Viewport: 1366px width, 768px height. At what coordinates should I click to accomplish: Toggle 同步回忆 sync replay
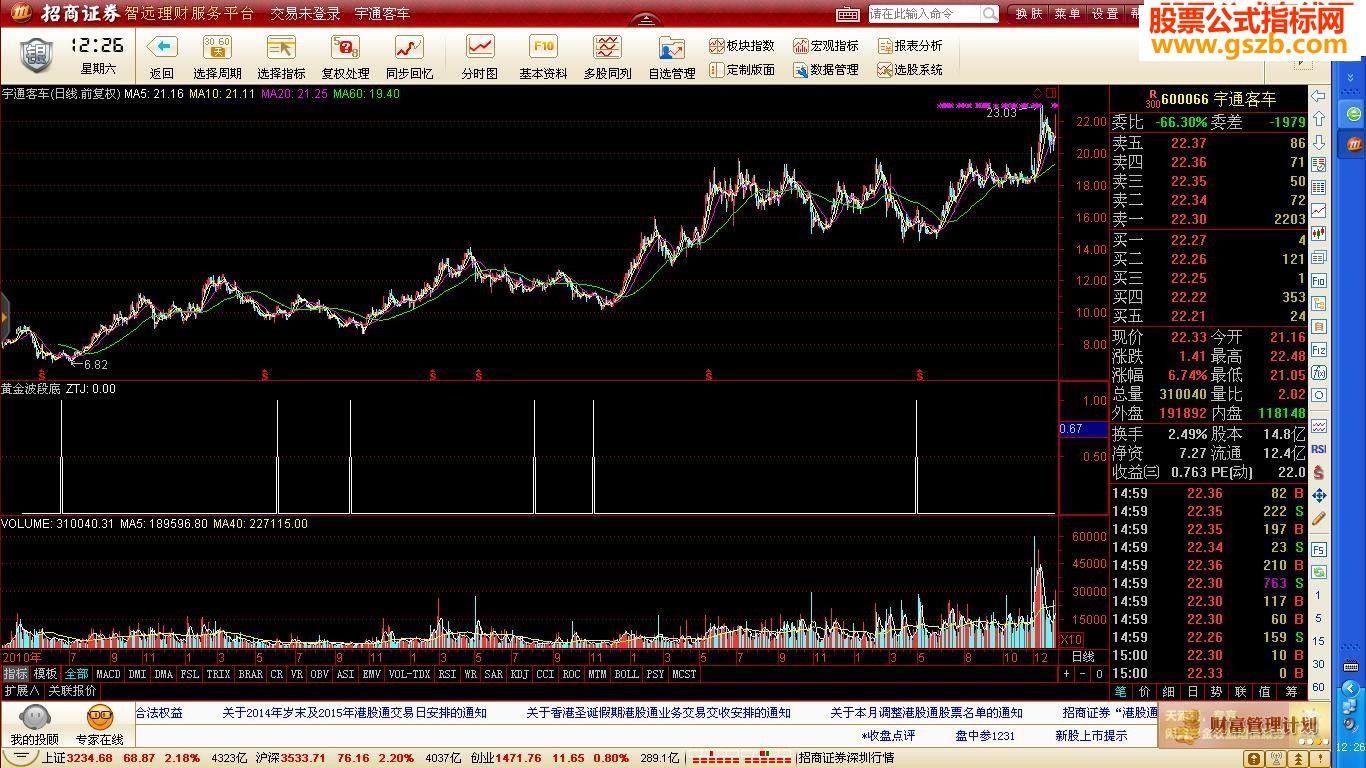click(x=409, y=56)
